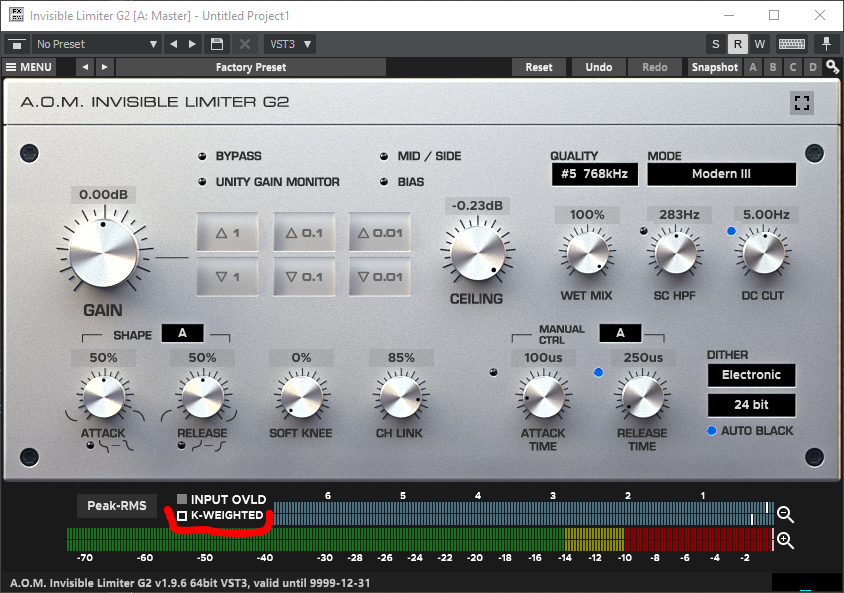Select previous factory preset arrow
The height and width of the screenshot is (593, 844).
(x=85, y=67)
